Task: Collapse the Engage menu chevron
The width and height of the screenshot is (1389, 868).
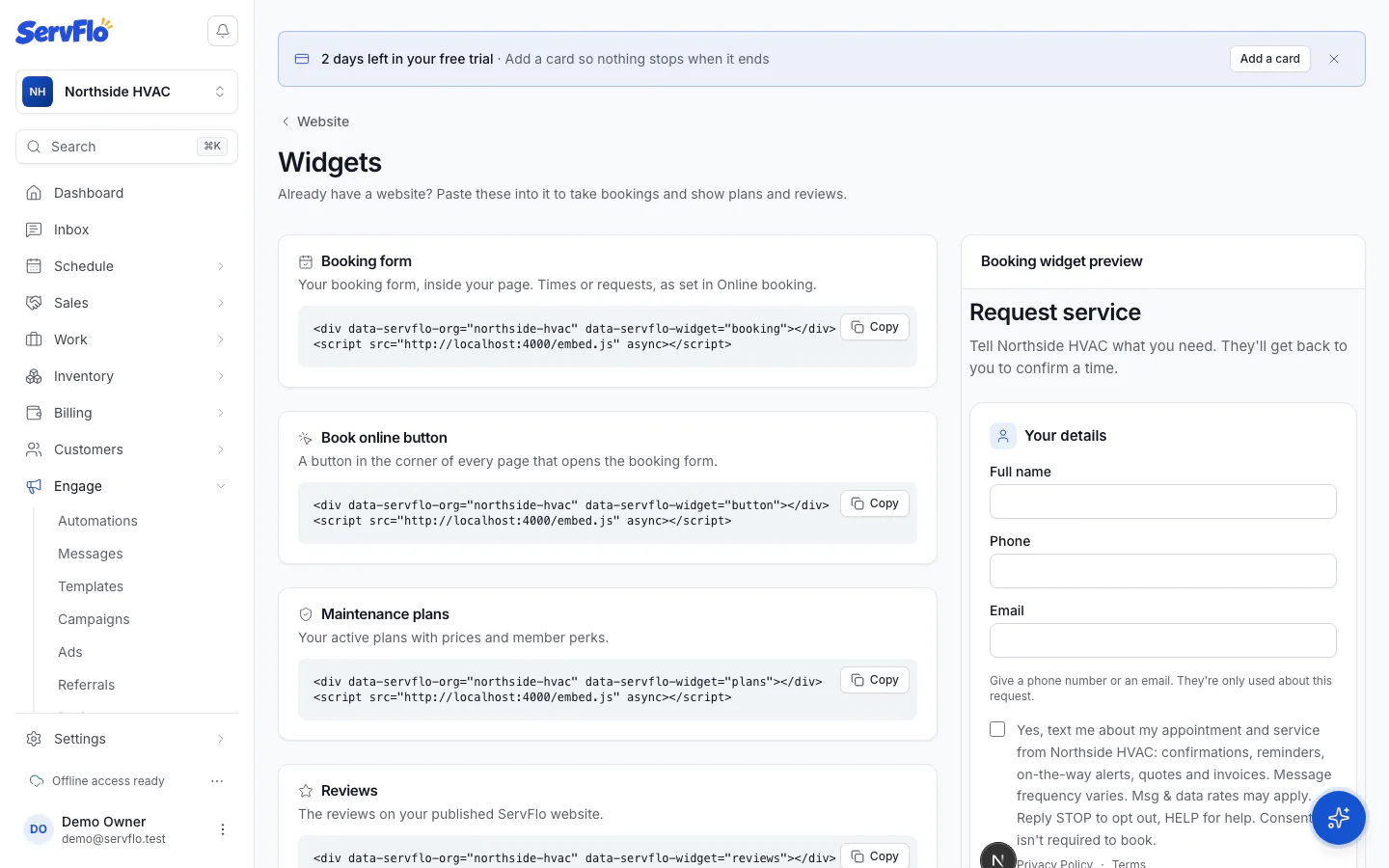Action: (x=221, y=486)
